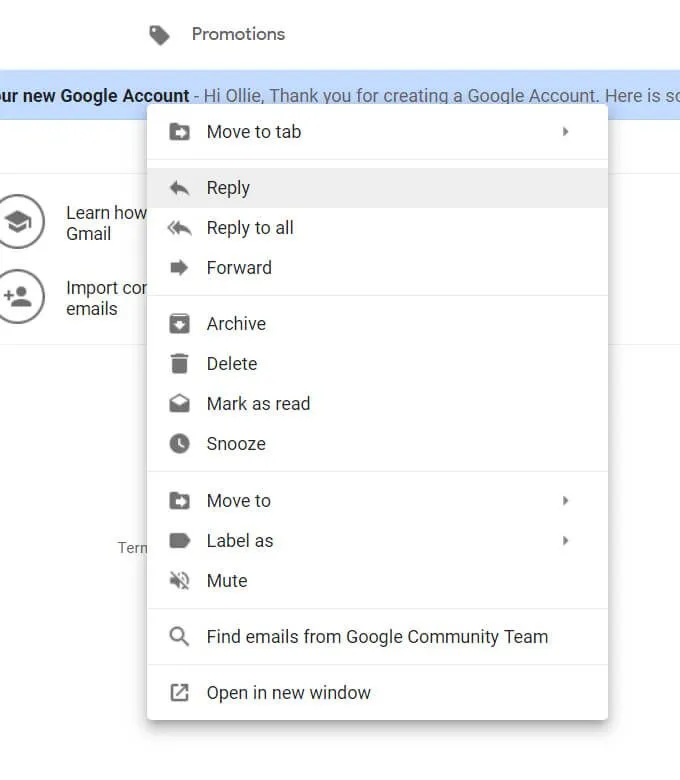Click the Archive box icon
This screenshot has height=780, width=680.
coord(180,323)
